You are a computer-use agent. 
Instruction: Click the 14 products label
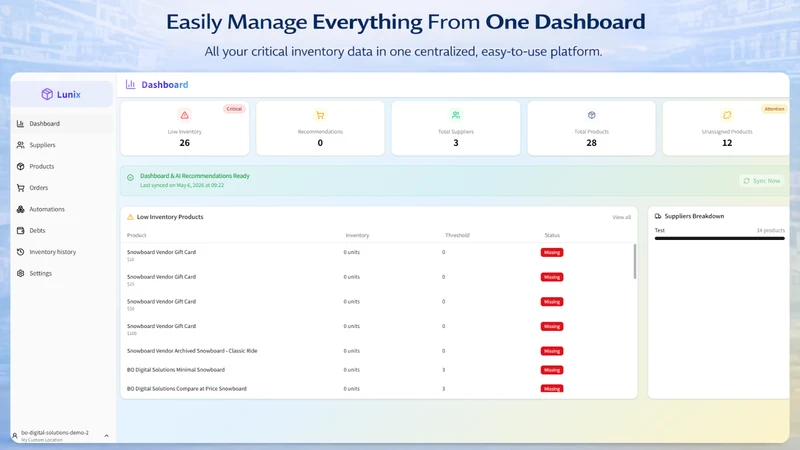click(x=770, y=231)
